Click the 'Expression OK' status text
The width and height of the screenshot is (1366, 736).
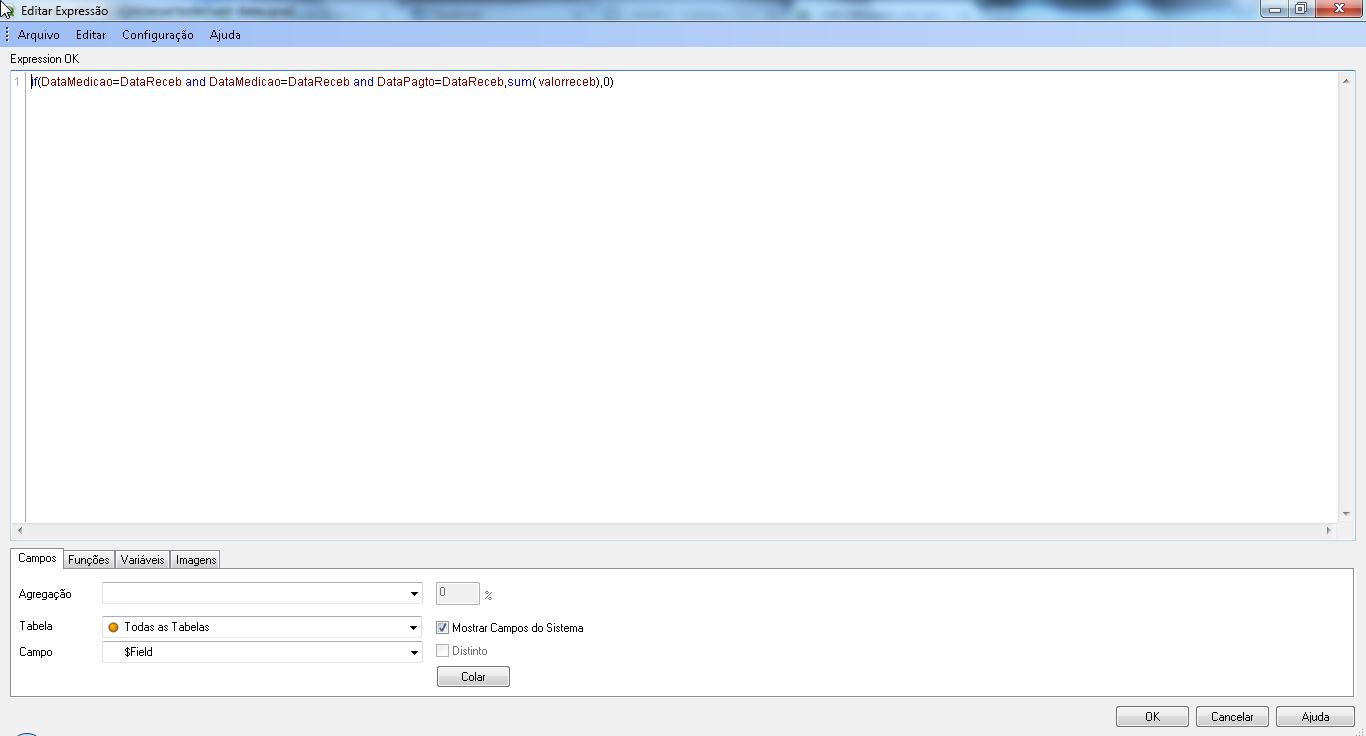45,59
